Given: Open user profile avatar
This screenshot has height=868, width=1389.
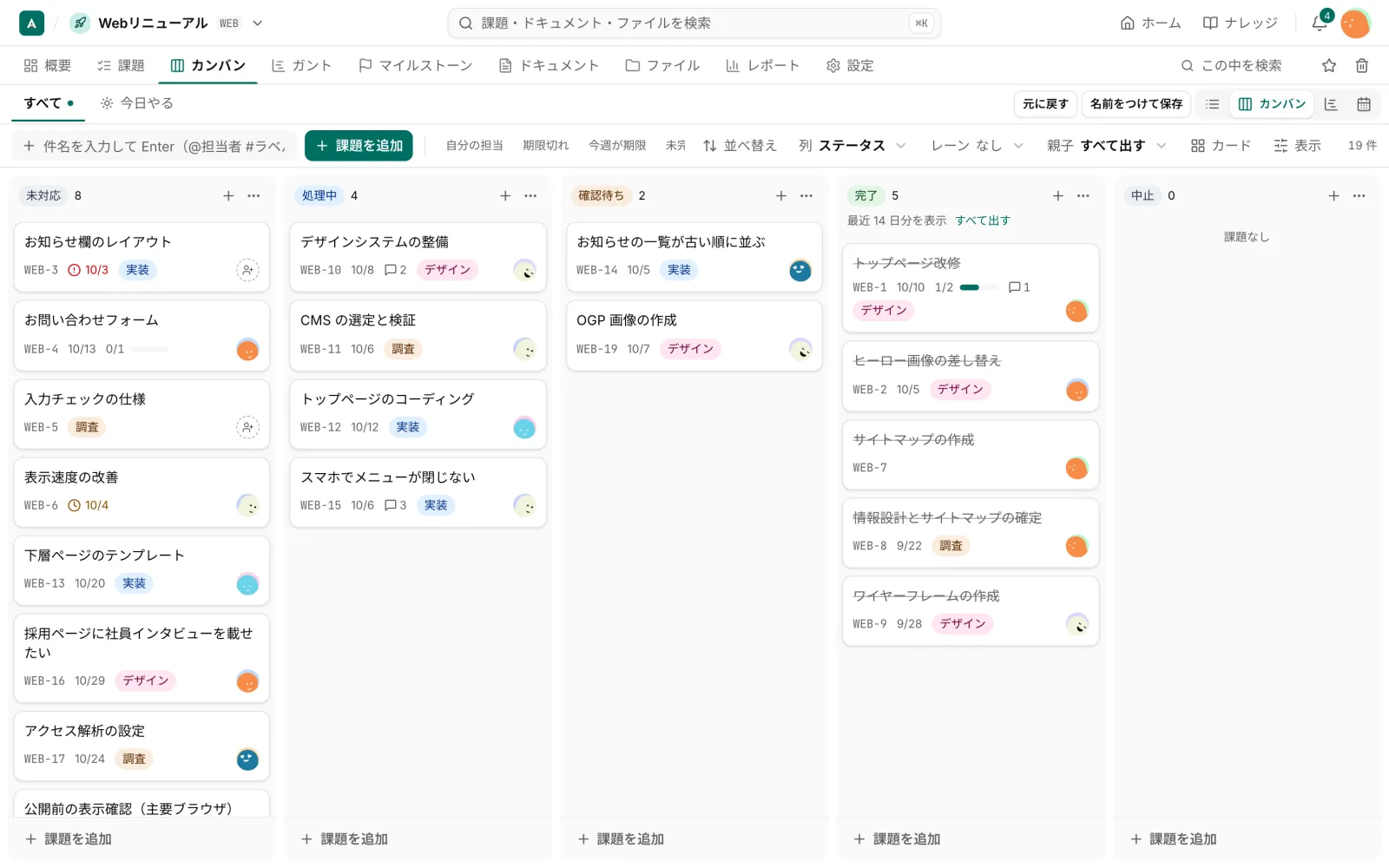Looking at the screenshot, I should tap(1354, 23).
